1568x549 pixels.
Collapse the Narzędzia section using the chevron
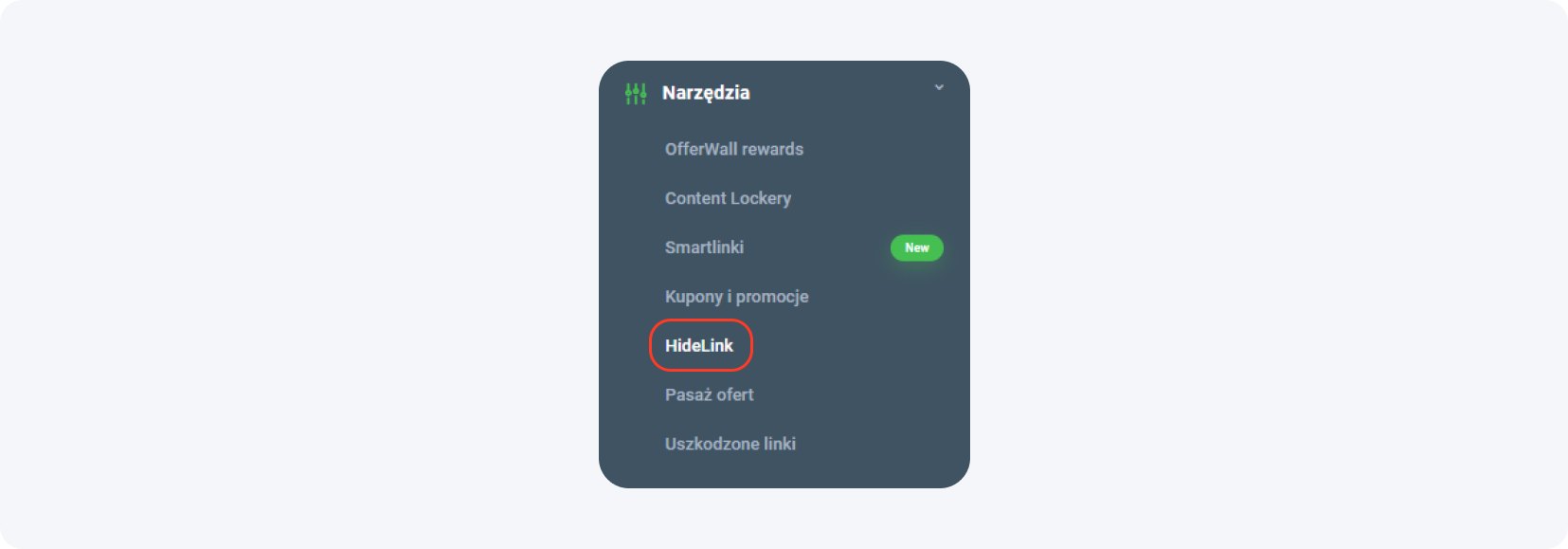click(939, 87)
